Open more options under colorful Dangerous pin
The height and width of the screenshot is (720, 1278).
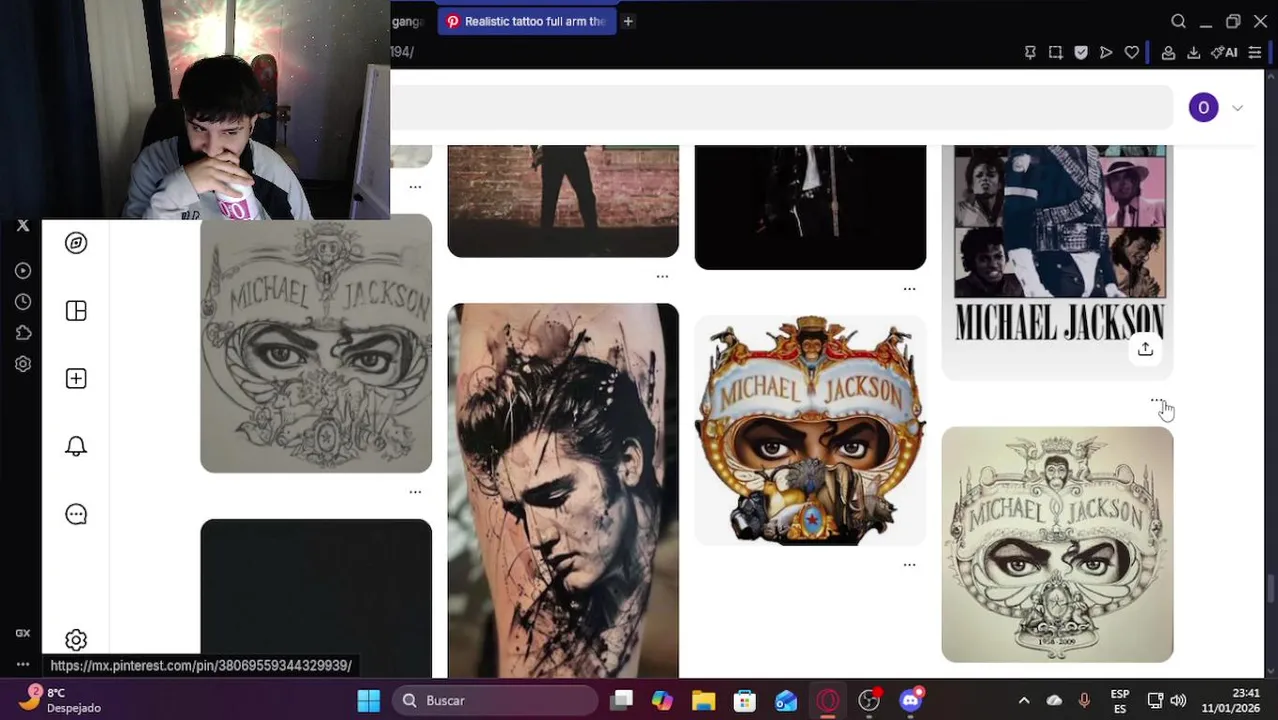(x=909, y=565)
